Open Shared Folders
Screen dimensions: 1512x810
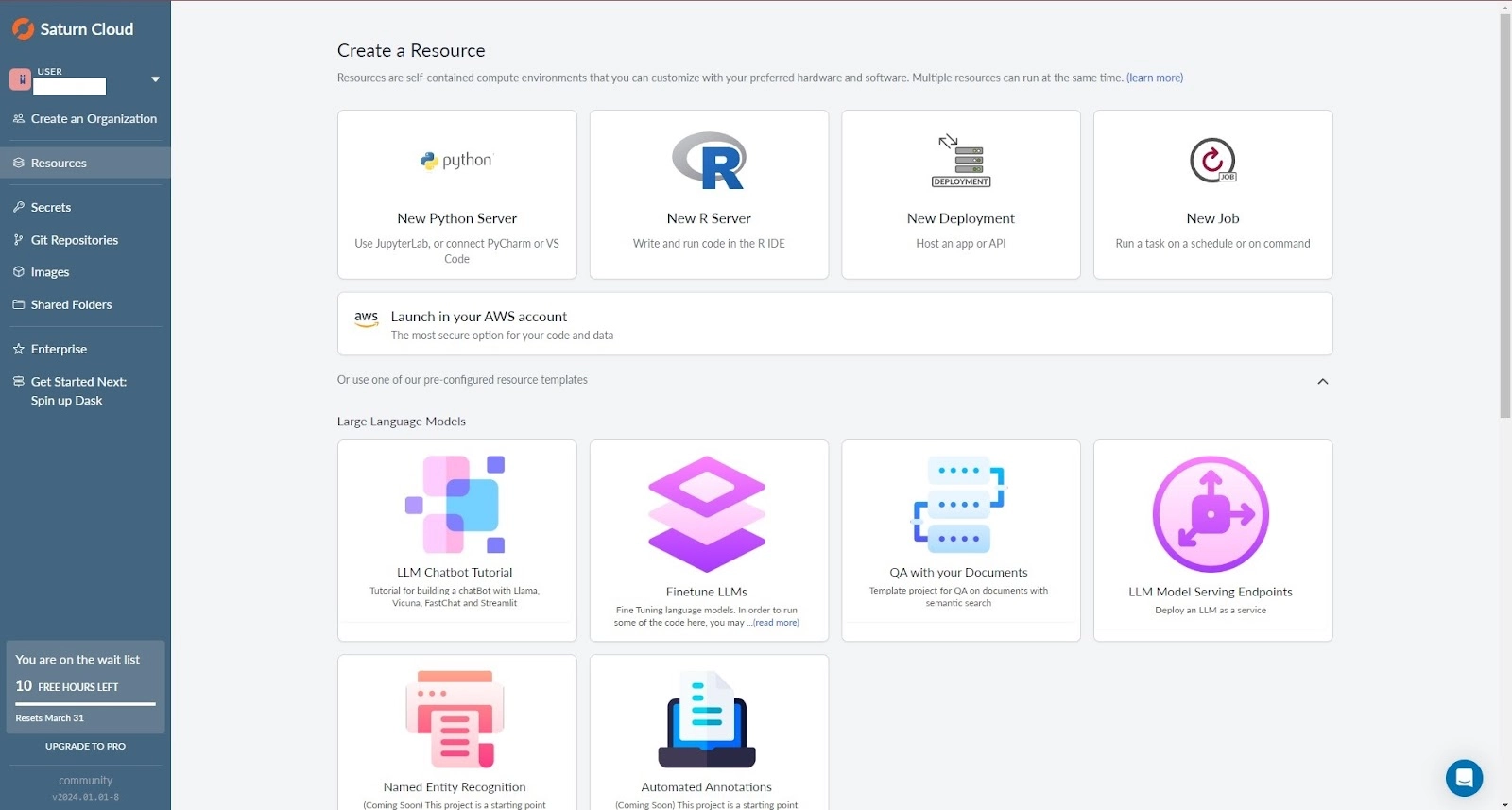71,304
